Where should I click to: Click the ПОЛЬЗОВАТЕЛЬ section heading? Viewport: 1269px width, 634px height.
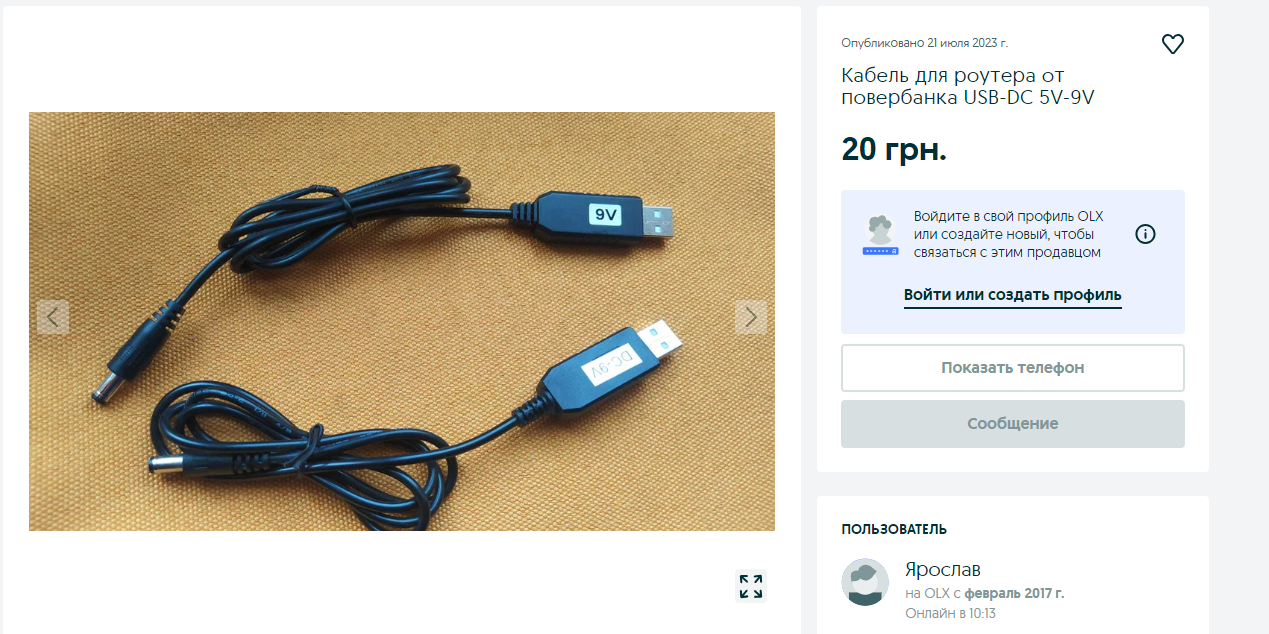894,529
